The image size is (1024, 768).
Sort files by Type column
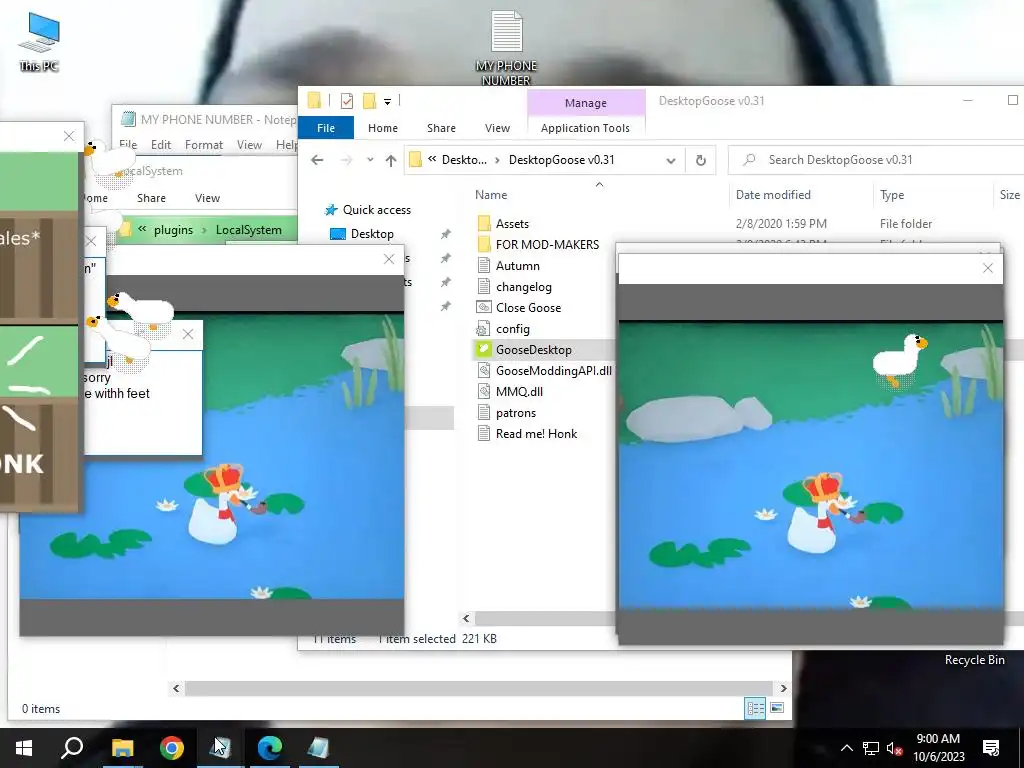(892, 195)
